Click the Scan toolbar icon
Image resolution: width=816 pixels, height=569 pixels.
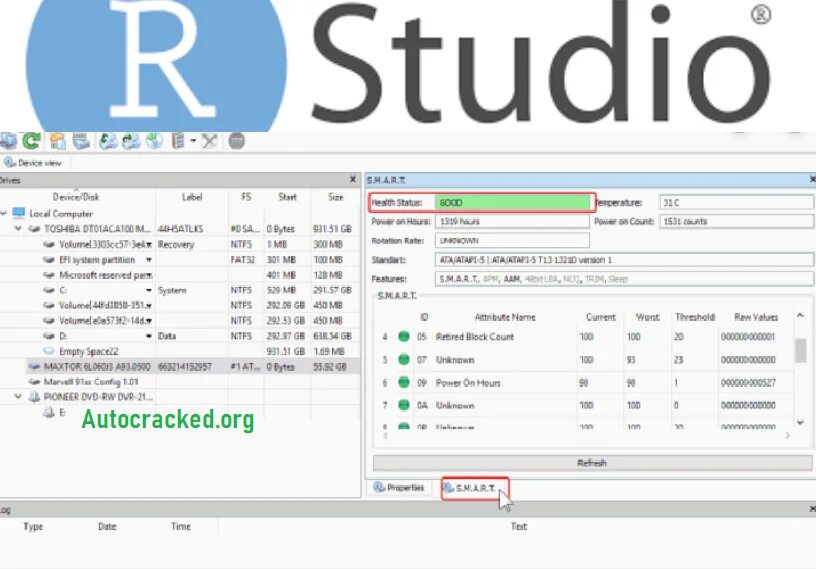(x=81, y=141)
